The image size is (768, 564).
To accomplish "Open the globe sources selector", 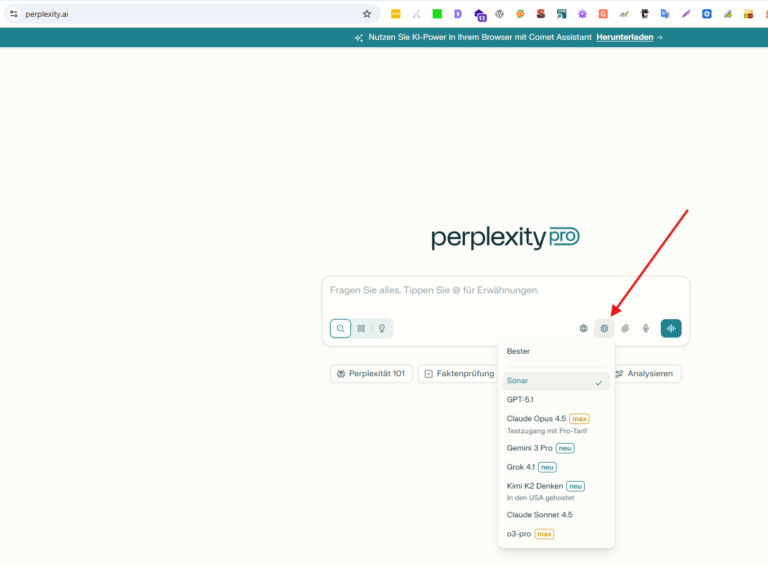I will [x=584, y=328].
